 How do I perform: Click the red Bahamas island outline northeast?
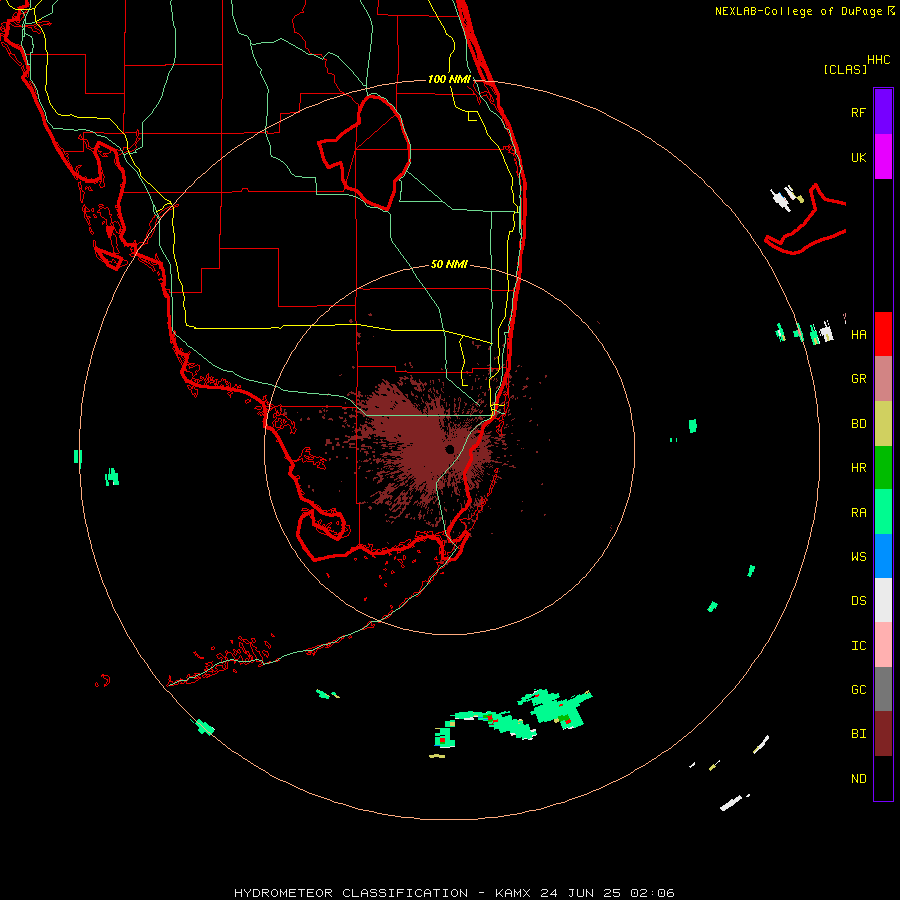806,221
